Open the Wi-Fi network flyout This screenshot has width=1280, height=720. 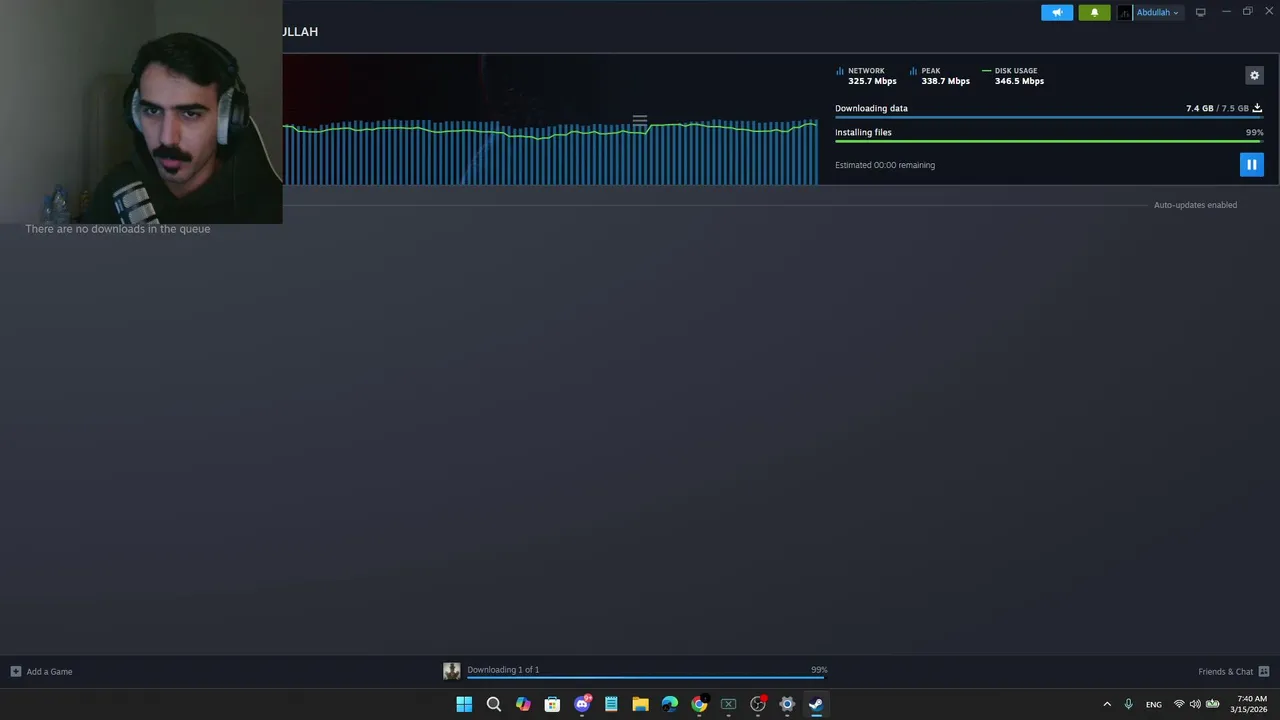pyautogui.click(x=1179, y=704)
